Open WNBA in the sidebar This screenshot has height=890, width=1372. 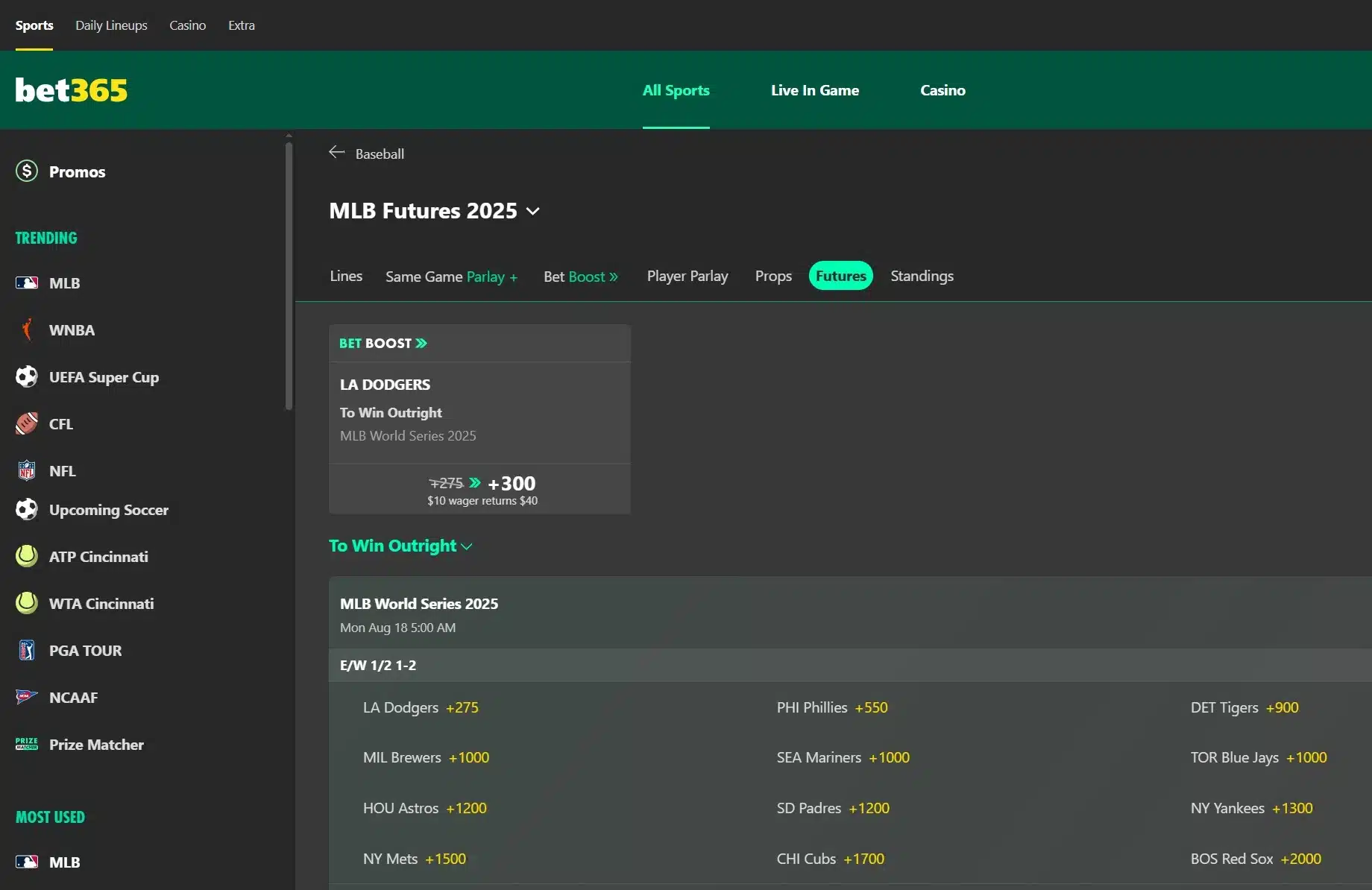(x=72, y=329)
